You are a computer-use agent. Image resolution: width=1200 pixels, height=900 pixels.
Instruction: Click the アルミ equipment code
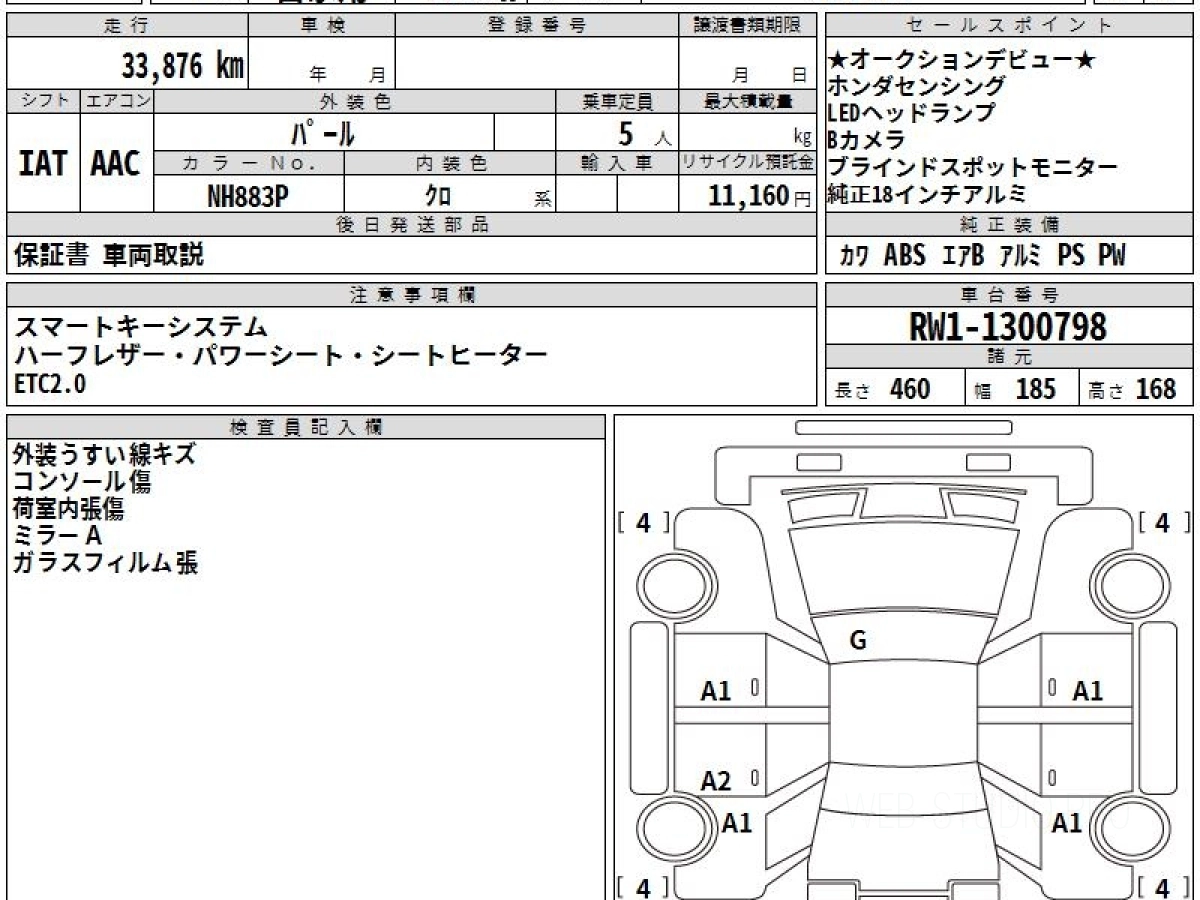[1021, 256]
